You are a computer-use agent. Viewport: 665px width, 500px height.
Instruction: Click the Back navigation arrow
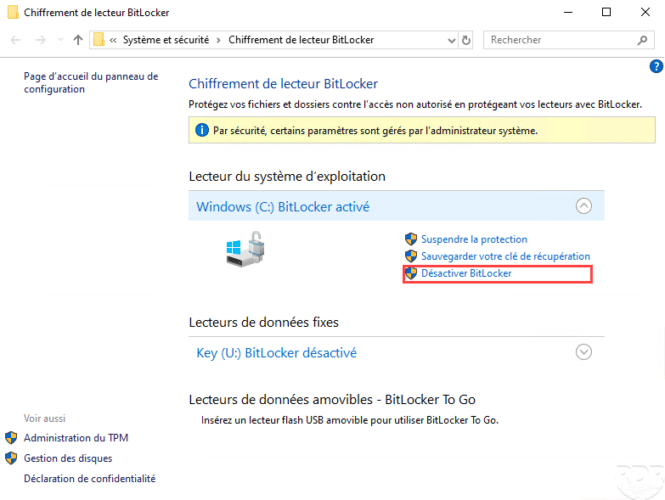click(x=16, y=40)
